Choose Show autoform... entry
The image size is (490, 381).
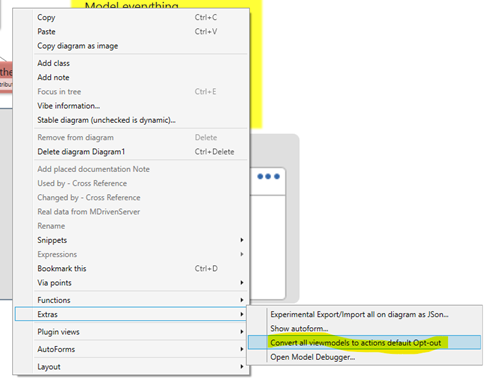pyautogui.click(x=364, y=329)
